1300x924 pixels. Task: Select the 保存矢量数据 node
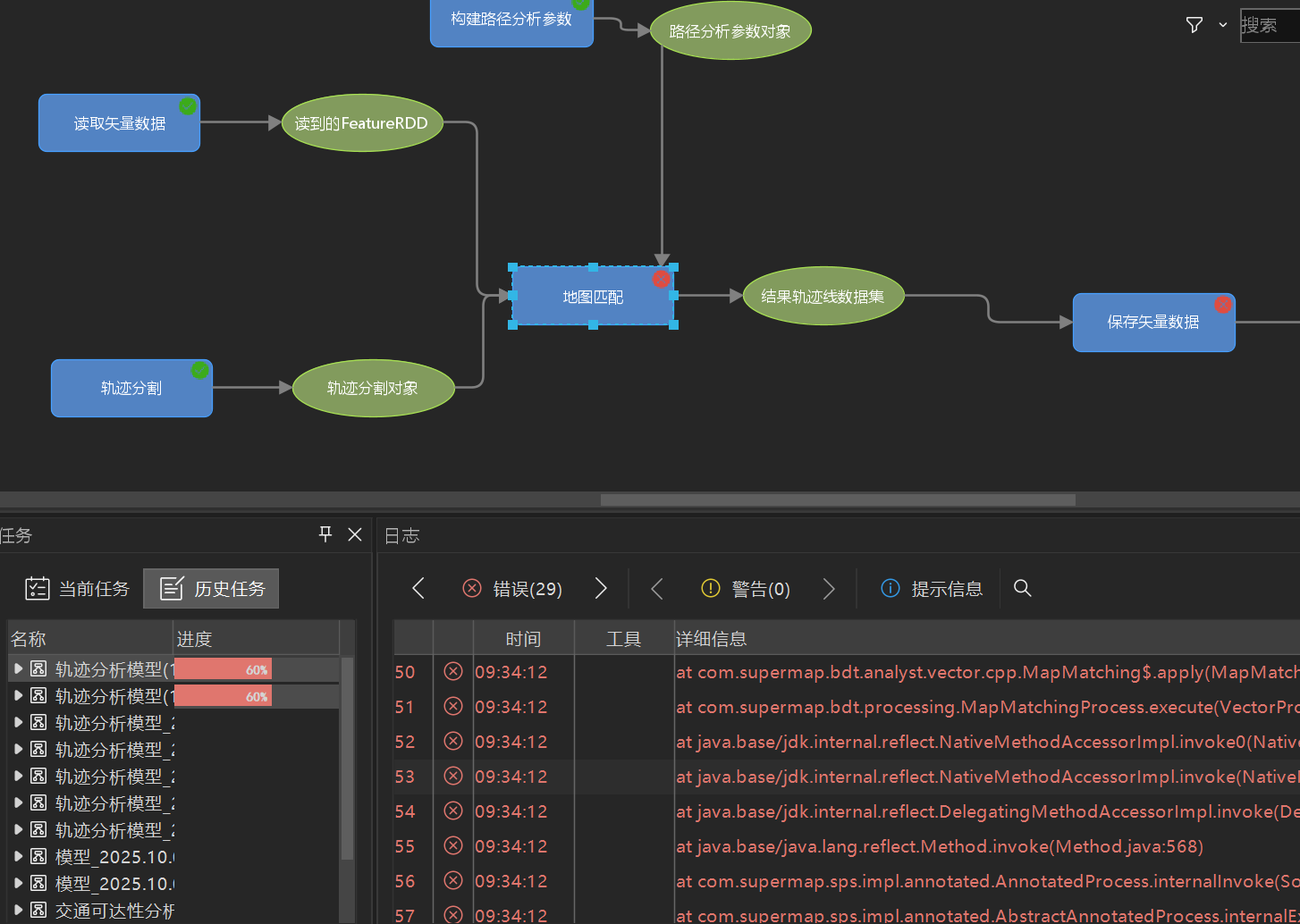coord(1152,323)
